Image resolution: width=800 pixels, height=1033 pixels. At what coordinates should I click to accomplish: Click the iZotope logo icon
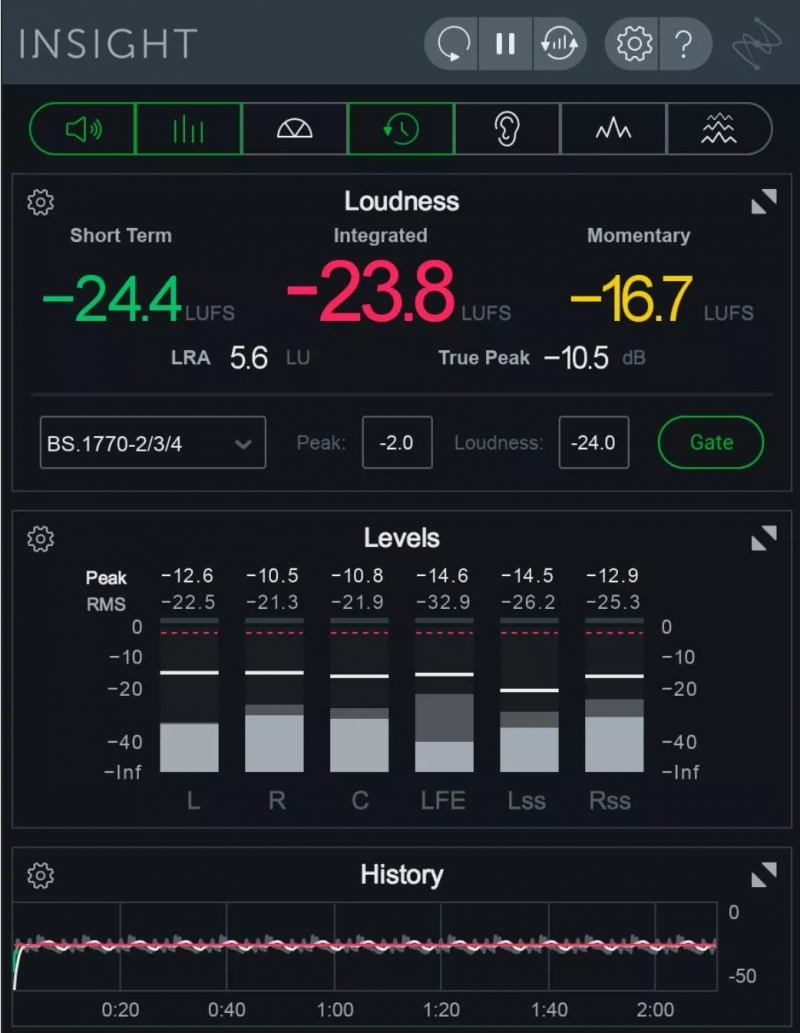pos(756,43)
